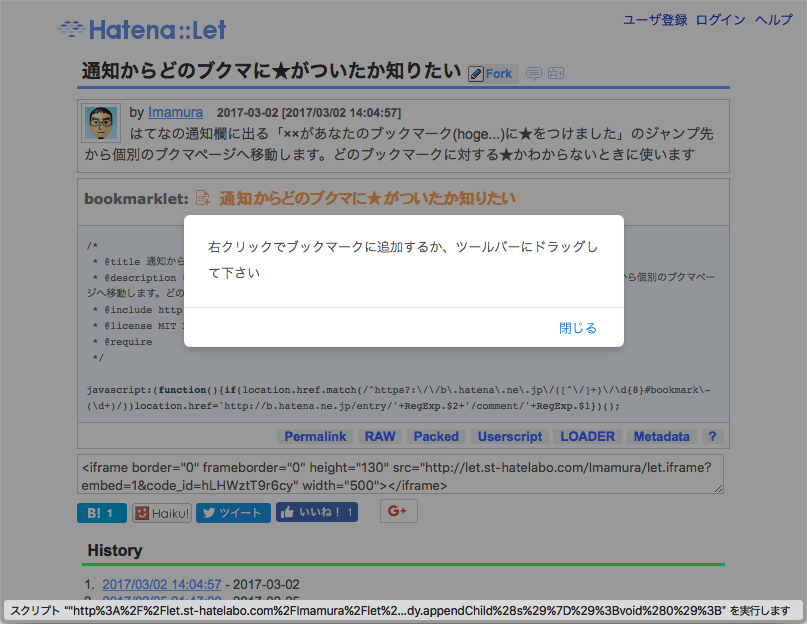Close the dialog with 閉じる

pyautogui.click(x=577, y=328)
